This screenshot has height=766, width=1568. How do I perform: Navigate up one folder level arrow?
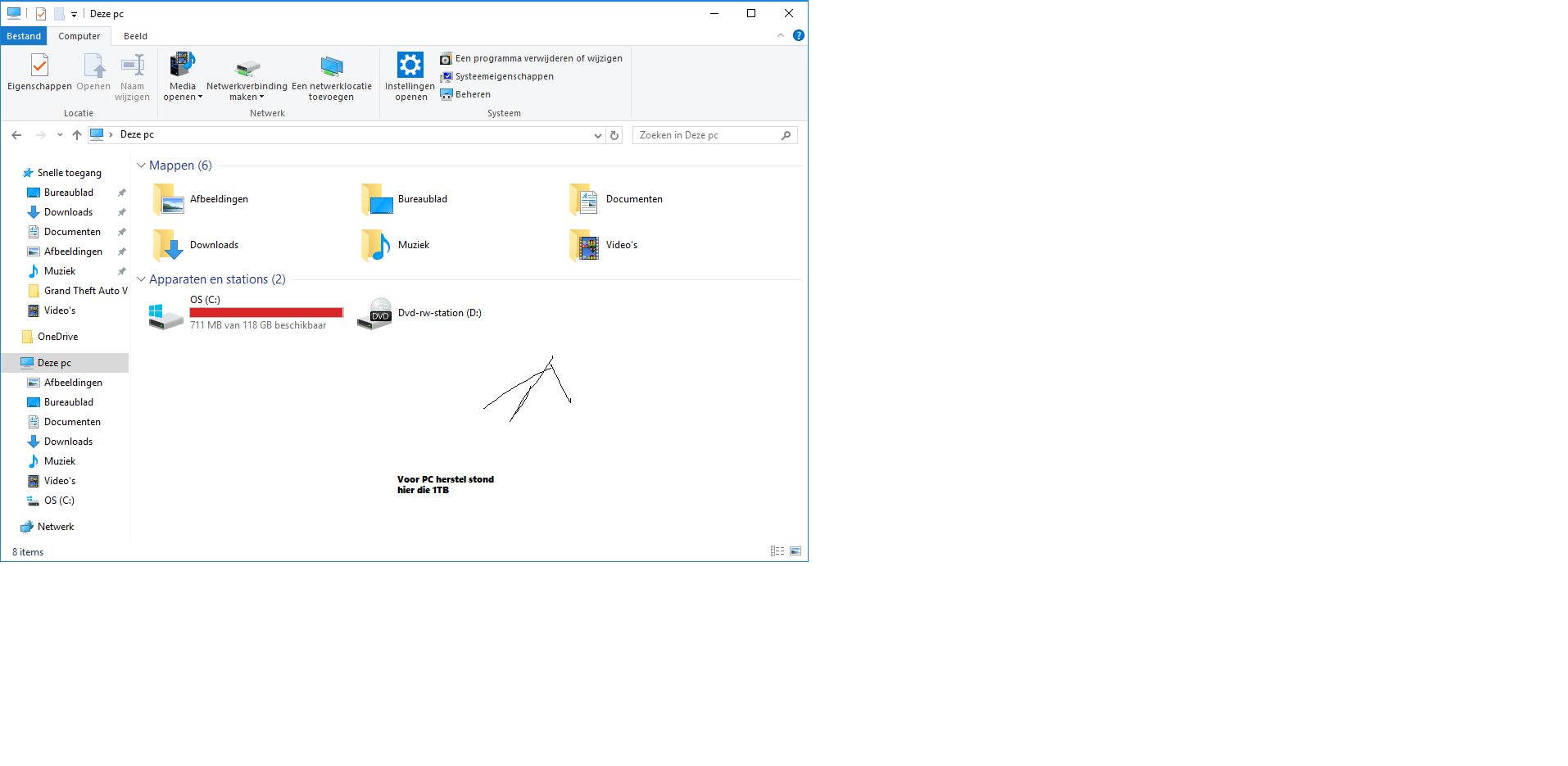pos(77,135)
